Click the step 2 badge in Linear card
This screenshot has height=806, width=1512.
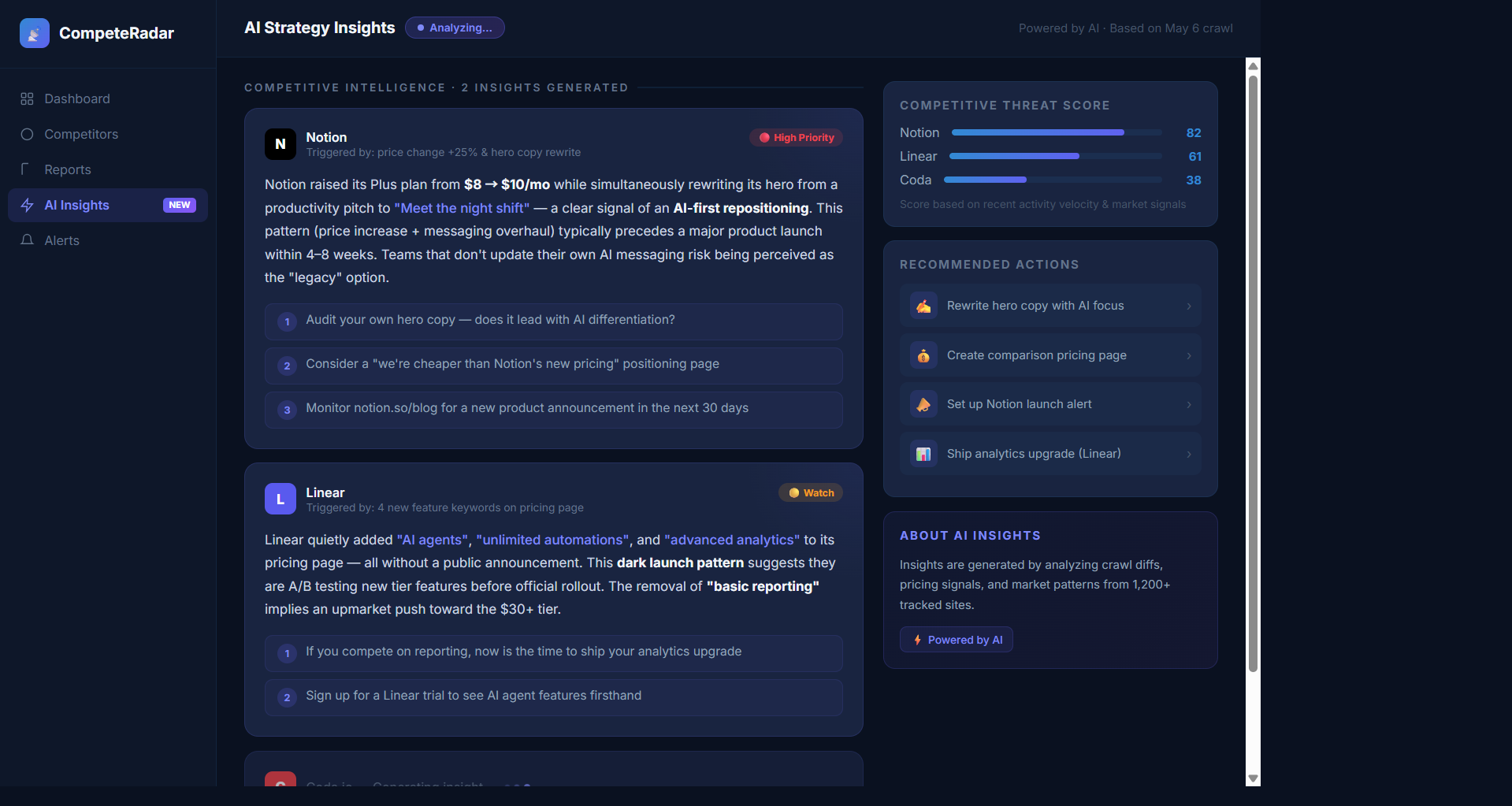coord(287,697)
